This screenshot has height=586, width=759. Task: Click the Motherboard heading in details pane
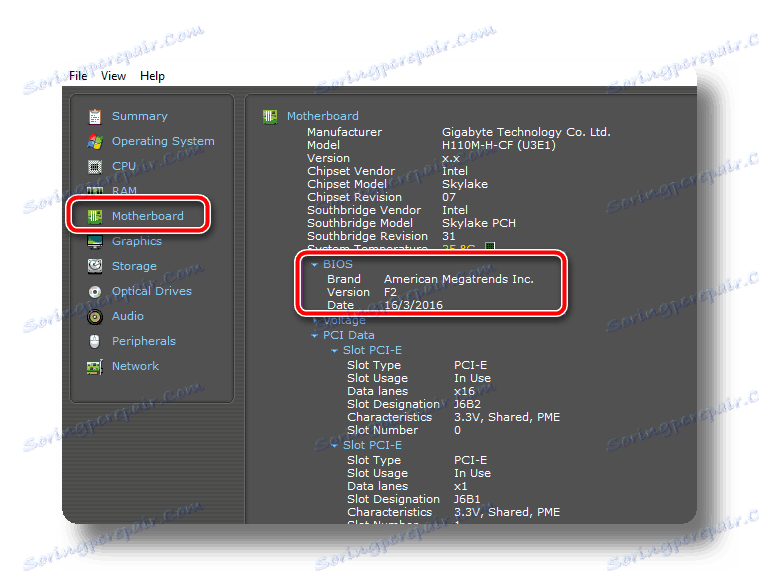coord(323,116)
